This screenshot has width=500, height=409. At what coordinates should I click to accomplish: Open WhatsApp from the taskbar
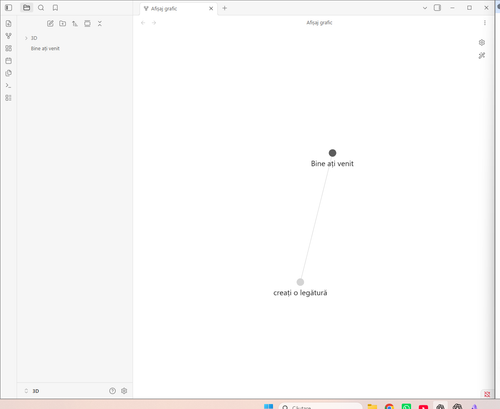406,406
